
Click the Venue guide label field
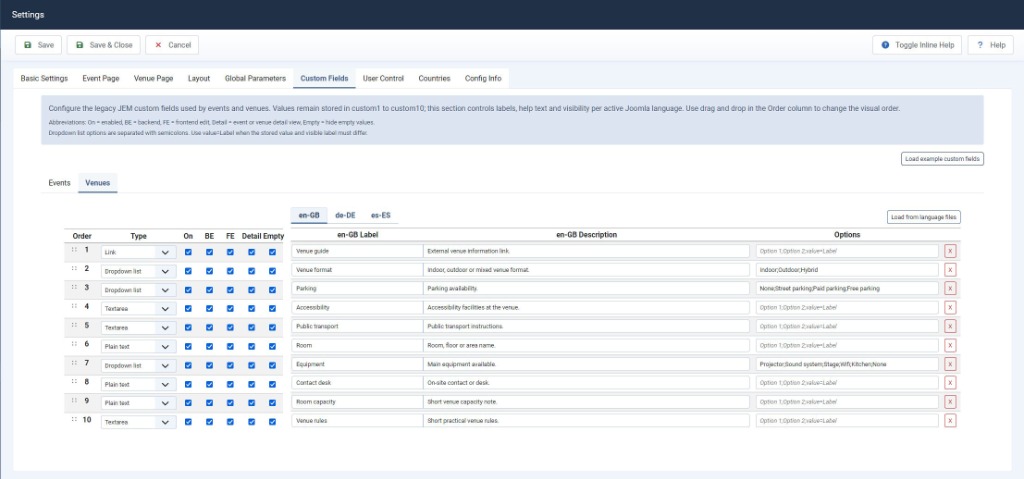tap(357, 251)
